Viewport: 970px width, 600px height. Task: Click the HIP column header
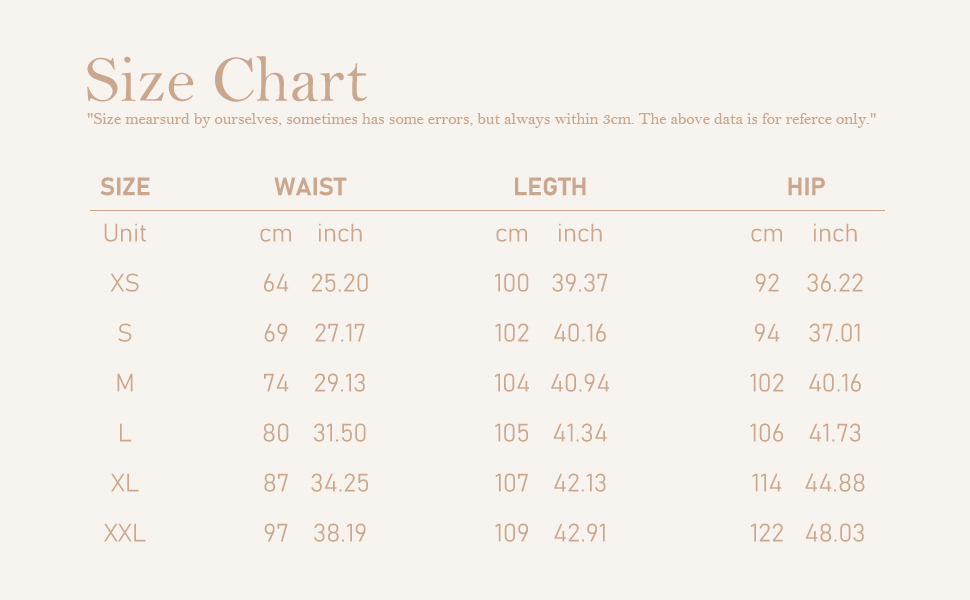806,187
